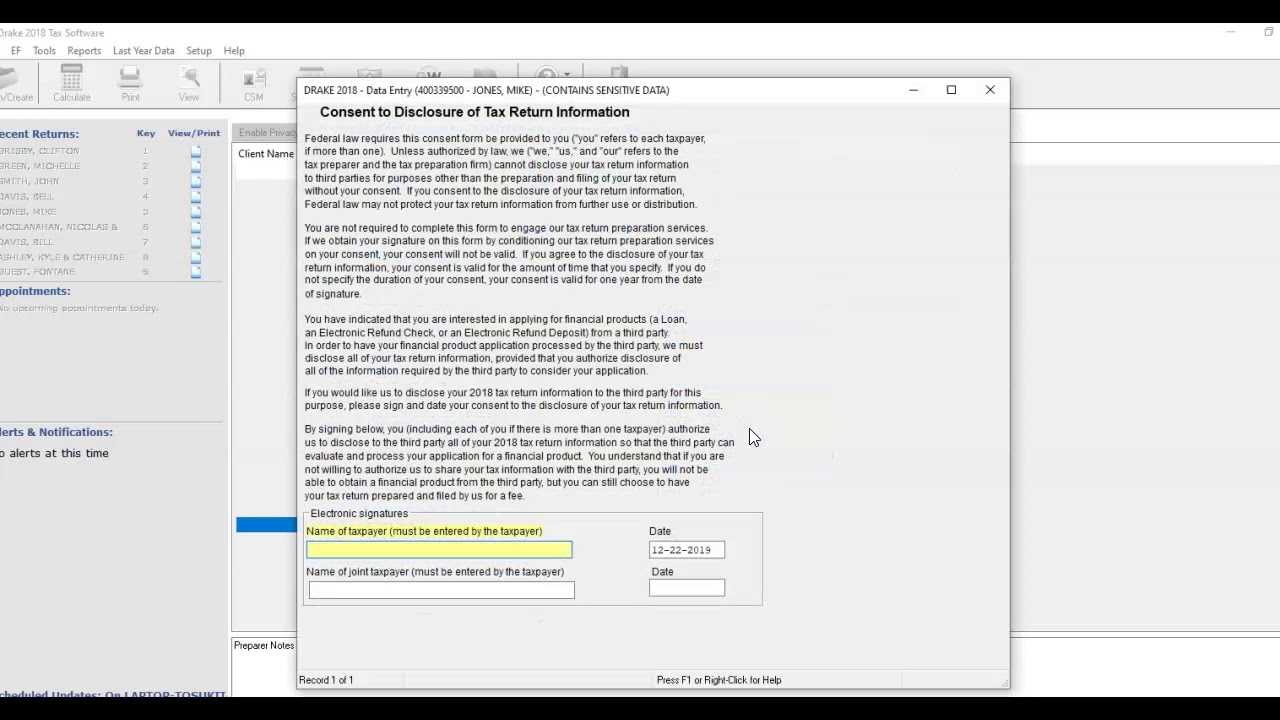Click the Name of joint taxpayer field
This screenshot has width=1280, height=720.
pos(441,590)
